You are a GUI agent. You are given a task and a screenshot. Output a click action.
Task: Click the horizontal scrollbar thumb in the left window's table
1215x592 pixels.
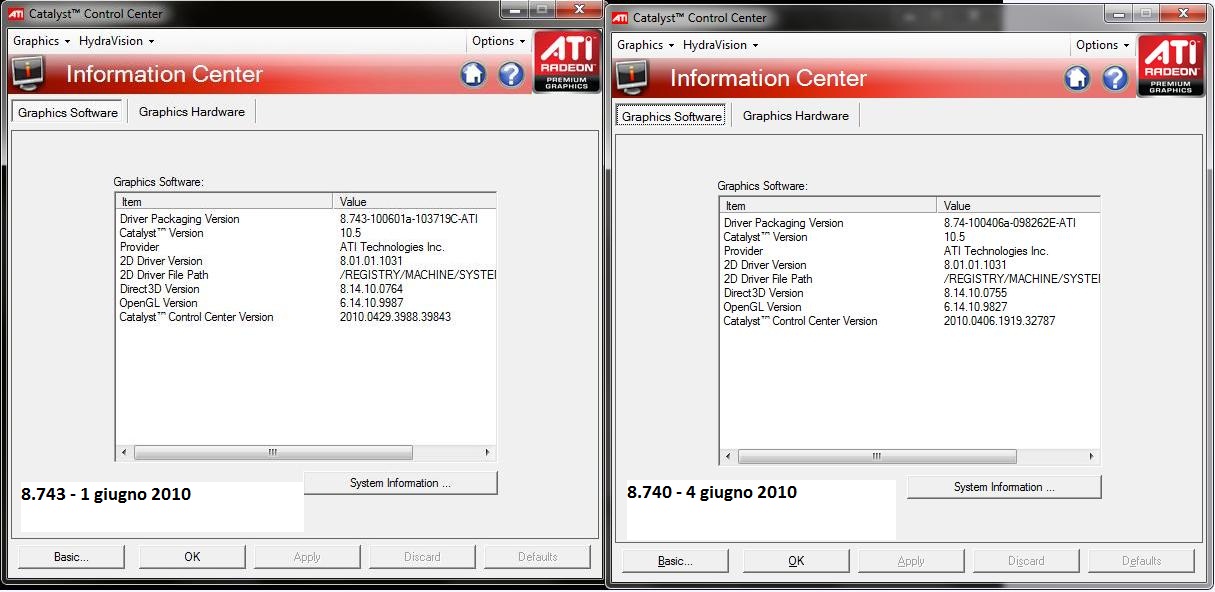[273, 453]
